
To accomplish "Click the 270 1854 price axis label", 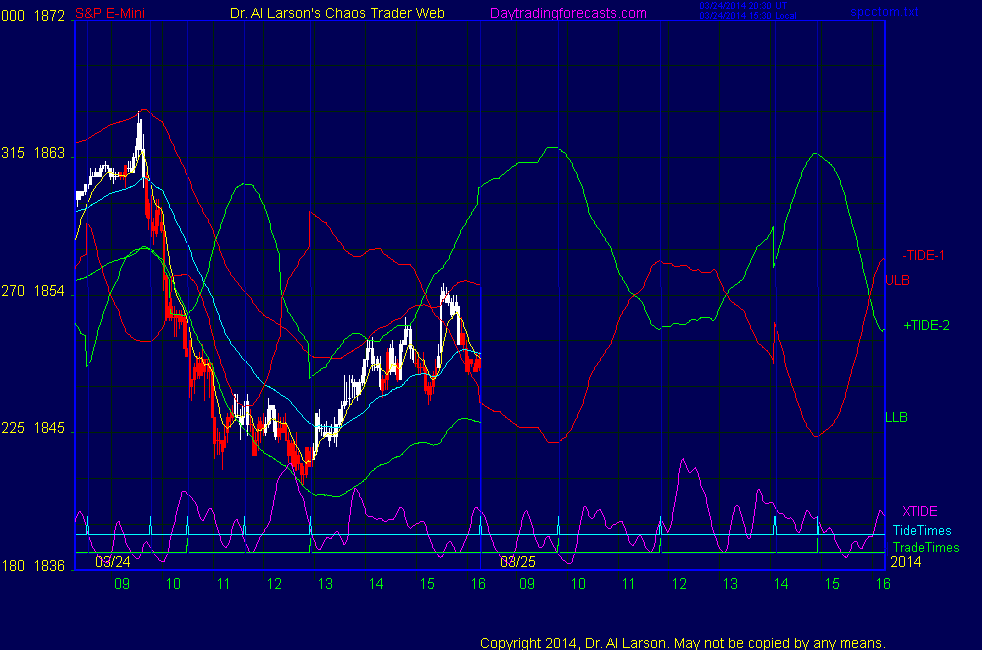I will [x=33, y=291].
